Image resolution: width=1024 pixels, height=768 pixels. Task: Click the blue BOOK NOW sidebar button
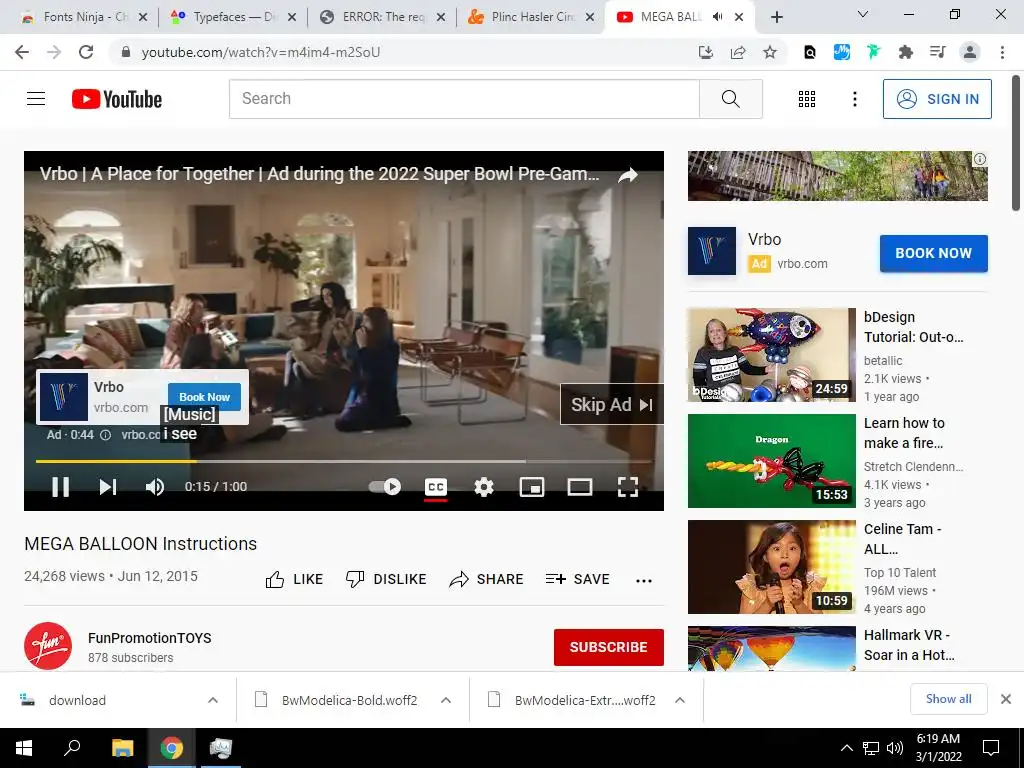pyautogui.click(x=933, y=253)
